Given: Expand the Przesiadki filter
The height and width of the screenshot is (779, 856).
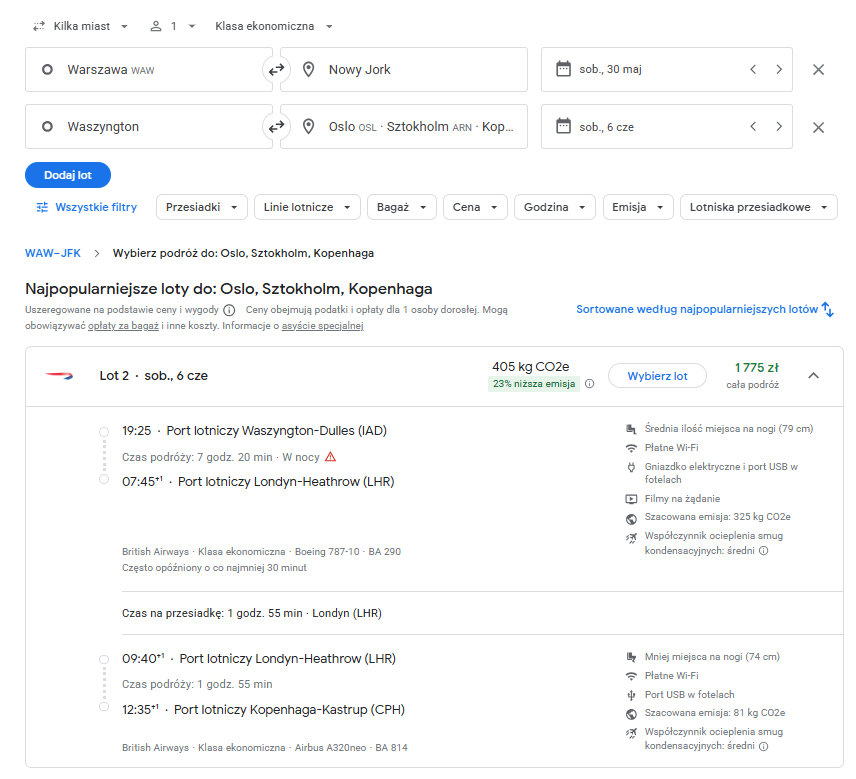Looking at the screenshot, I should pos(201,207).
